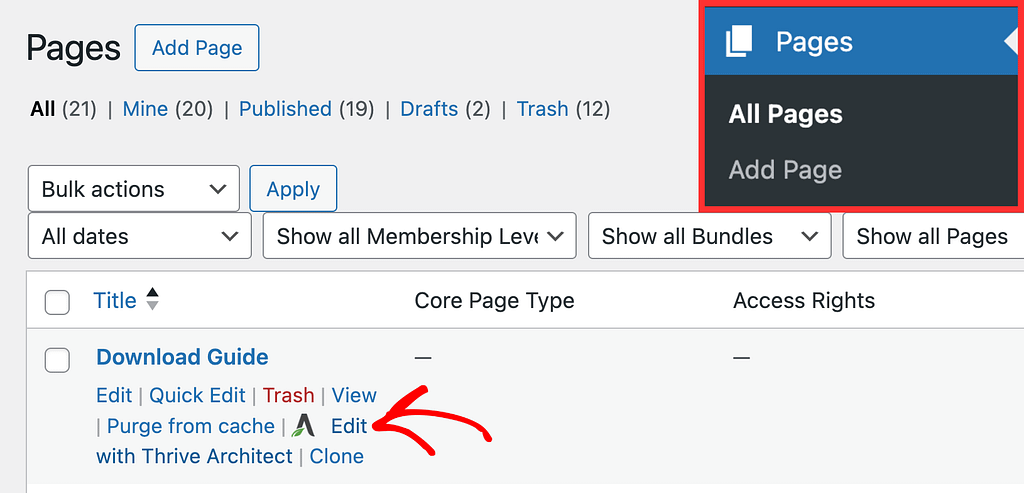View the Trash pages list
1024x493 pixels.
click(x=543, y=108)
